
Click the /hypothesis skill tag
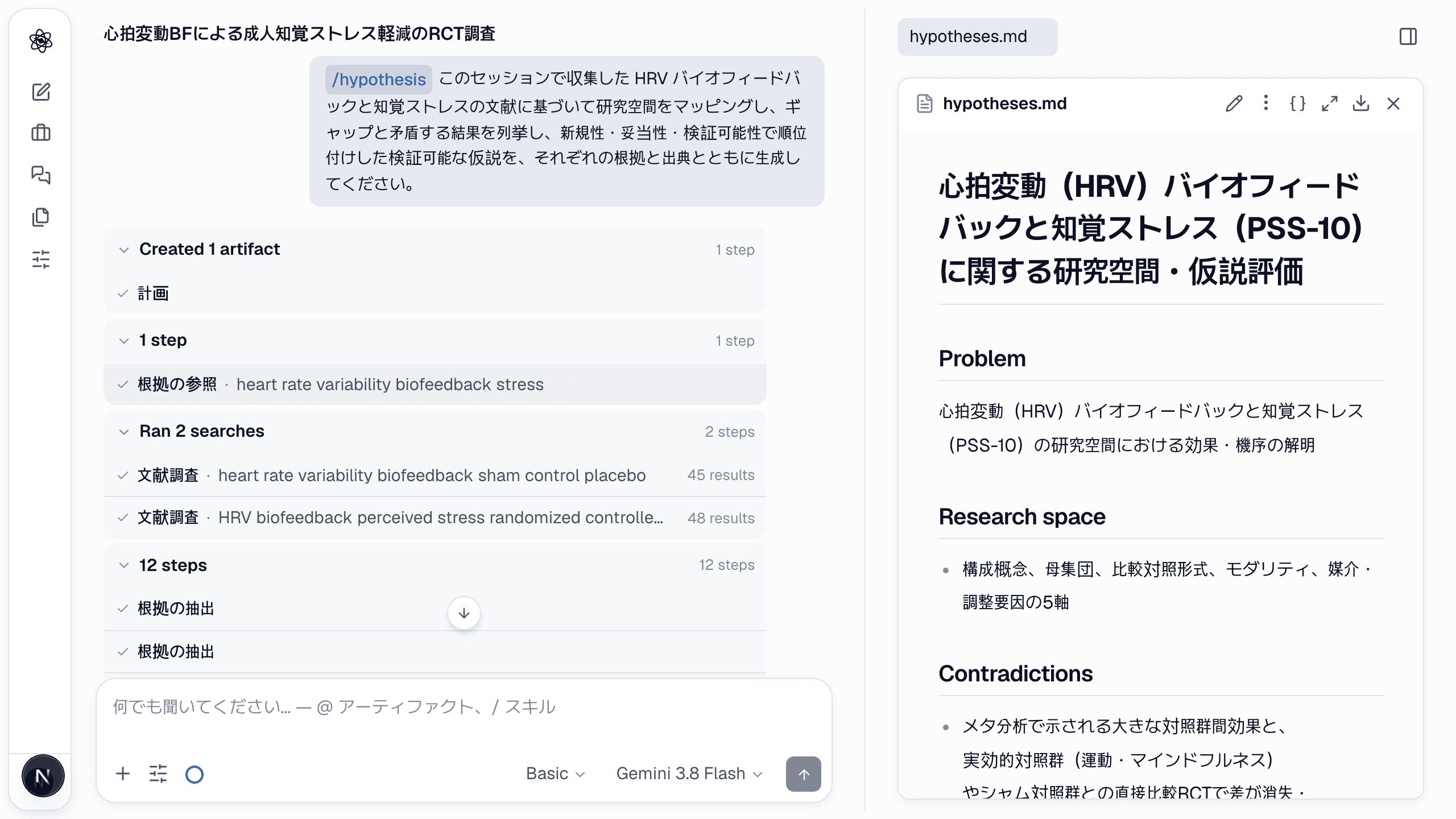(x=379, y=79)
